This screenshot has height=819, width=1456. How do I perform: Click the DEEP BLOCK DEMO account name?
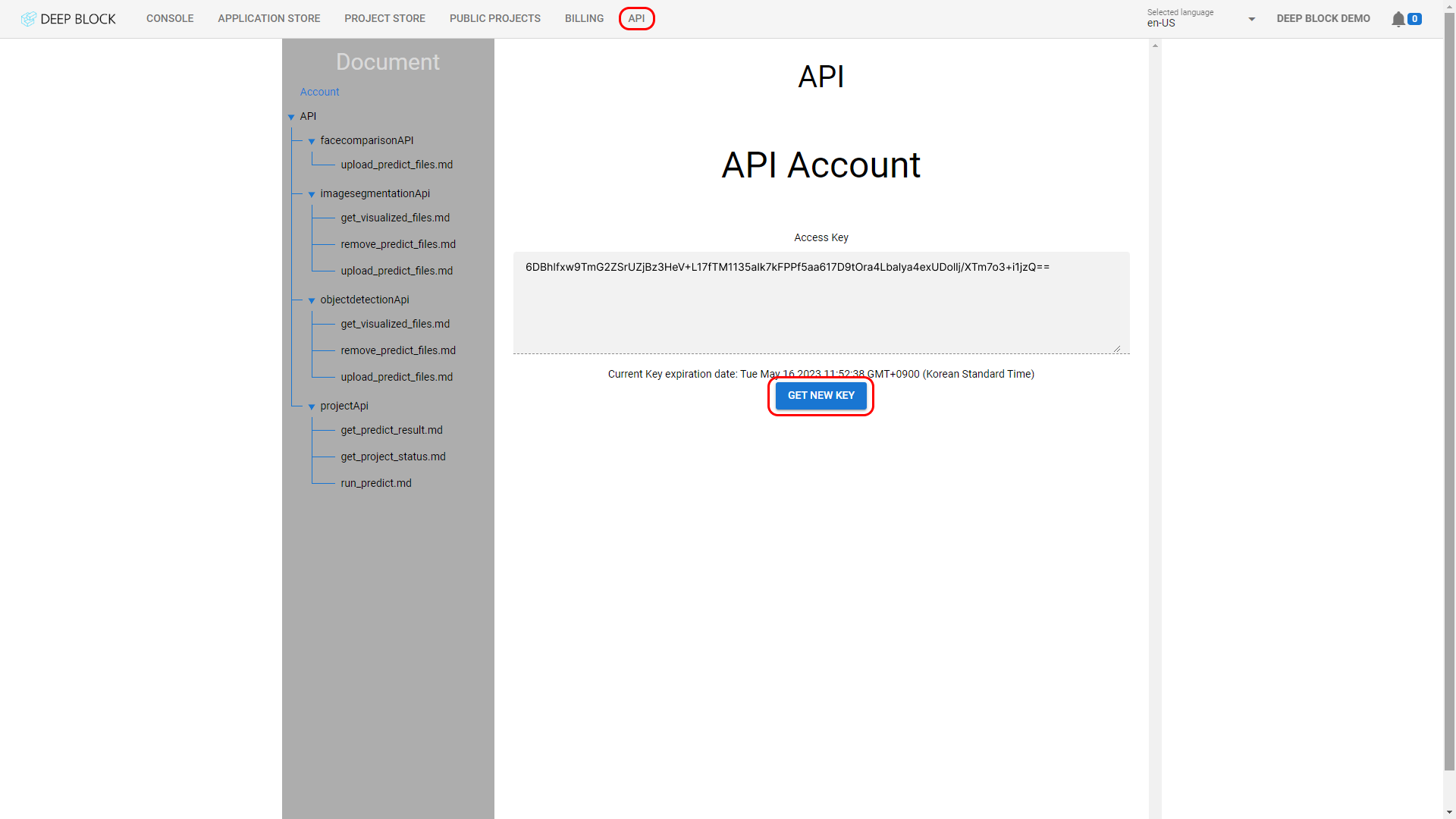point(1323,19)
